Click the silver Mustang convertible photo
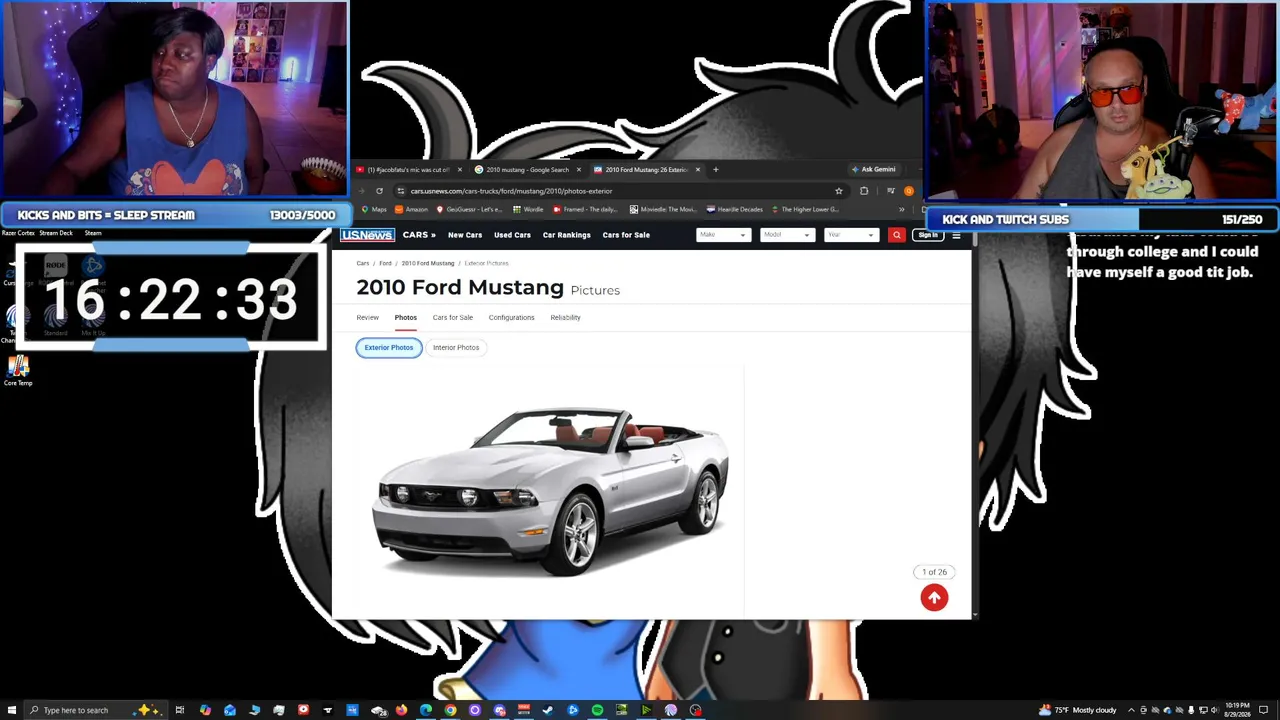The width and height of the screenshot is (1280, 720). [x=550, y=490]
